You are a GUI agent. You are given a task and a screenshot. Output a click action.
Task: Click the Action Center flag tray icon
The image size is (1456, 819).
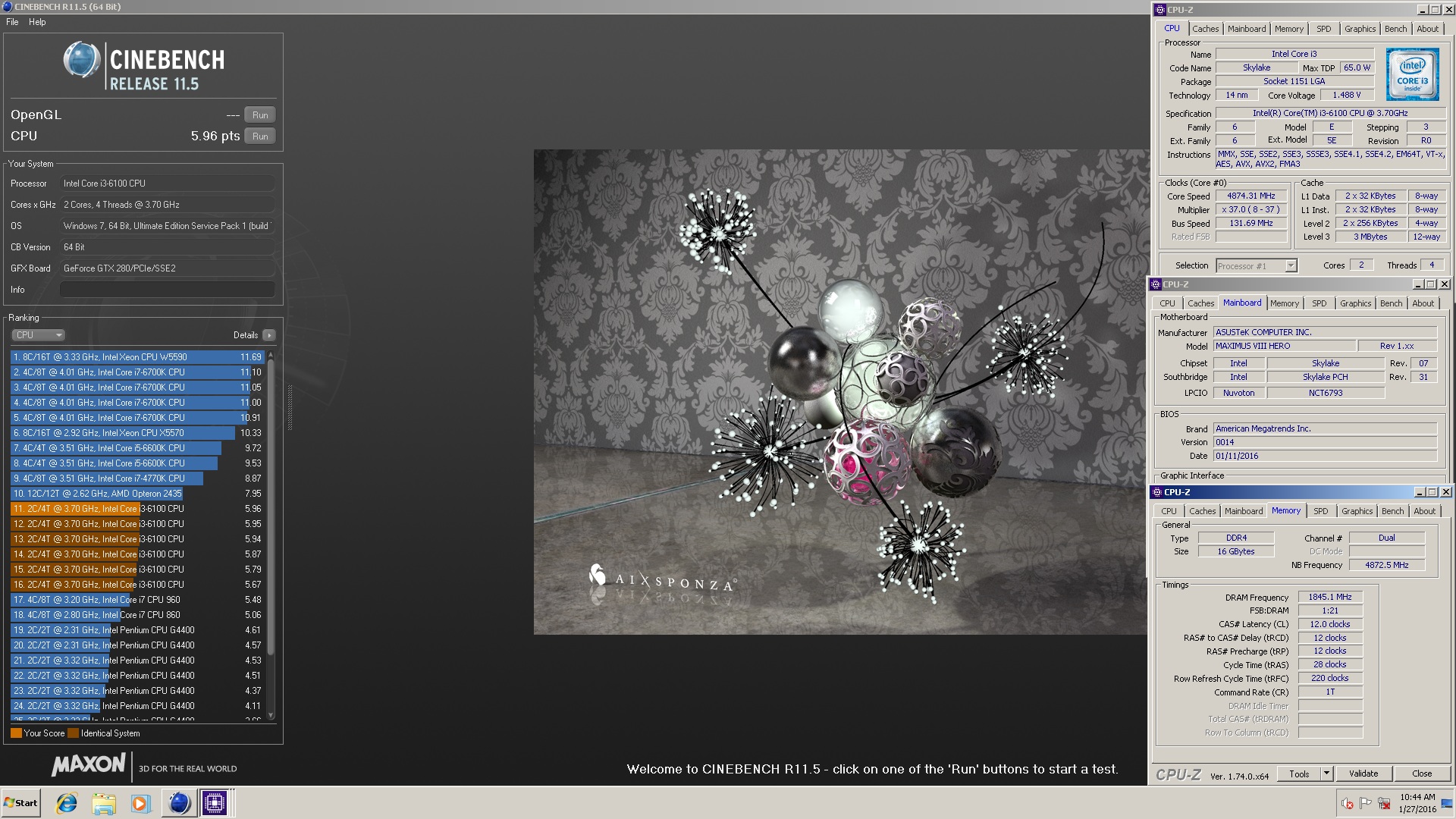pos(1366,803)
